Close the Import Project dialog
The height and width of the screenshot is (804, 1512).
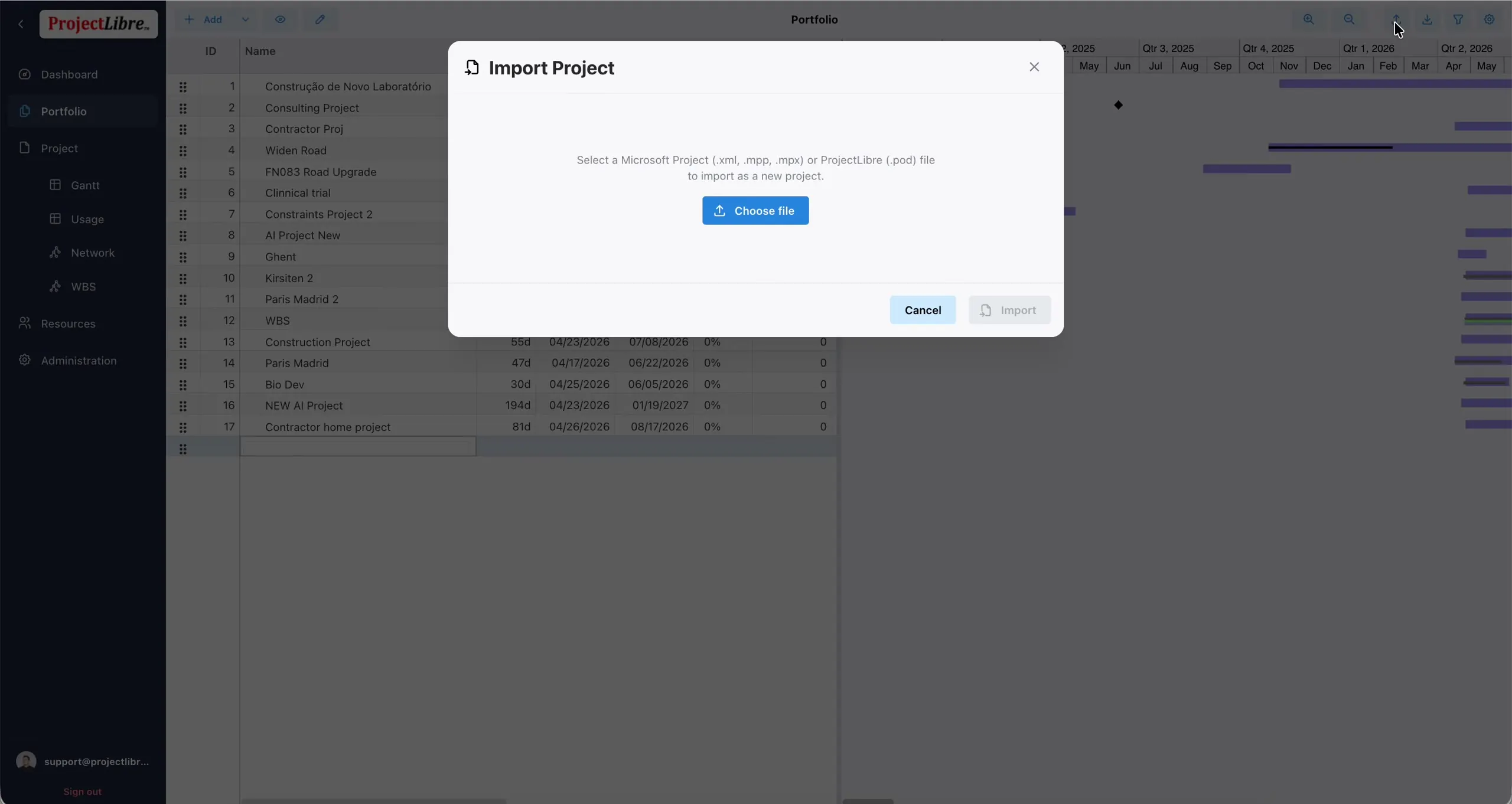click(x=1034, y=67)
